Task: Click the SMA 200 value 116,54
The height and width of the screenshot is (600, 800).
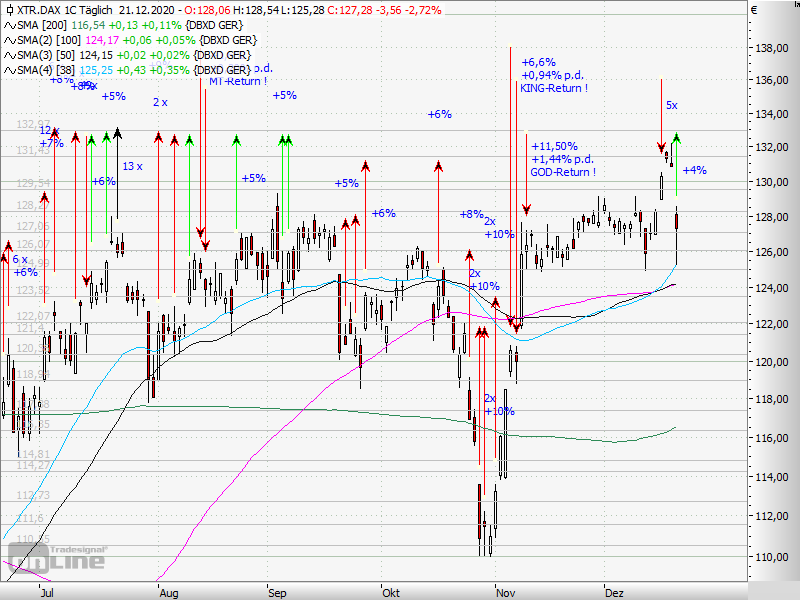Action: (88, 26)
